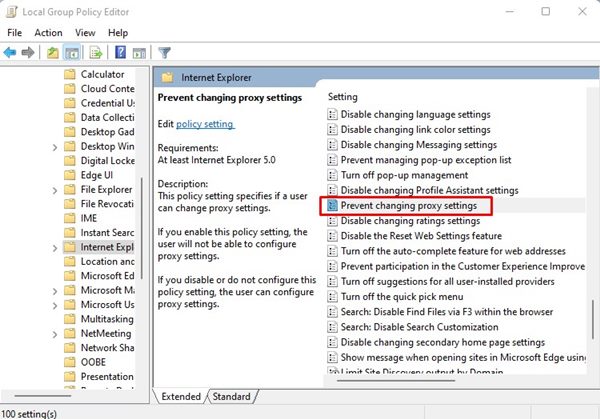Viewport: 600px width, 419px height.
Task: Click the Edge UI folder icon
Action: coord(70,175)
